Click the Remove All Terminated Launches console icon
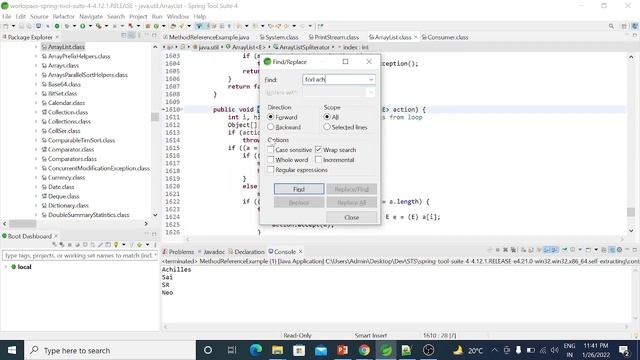The image size is (640, 360). coord(513,250)
